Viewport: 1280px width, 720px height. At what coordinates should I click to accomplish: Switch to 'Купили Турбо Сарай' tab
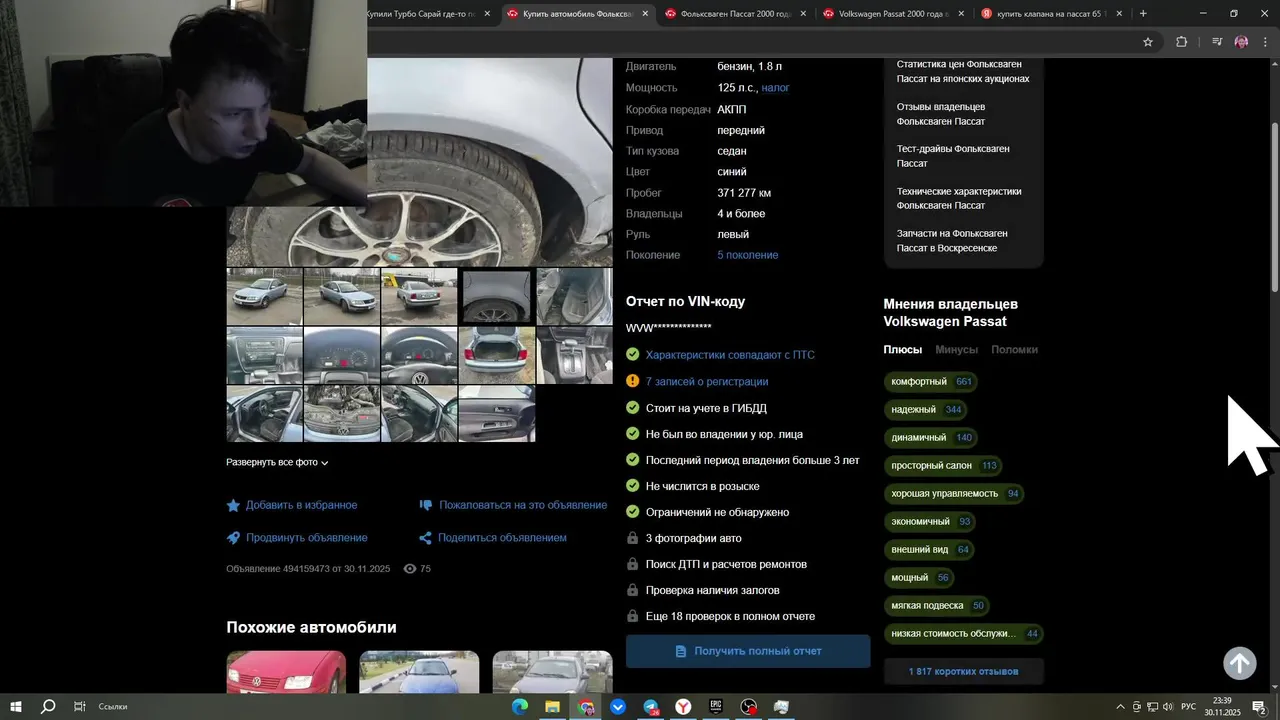[420, 14]
